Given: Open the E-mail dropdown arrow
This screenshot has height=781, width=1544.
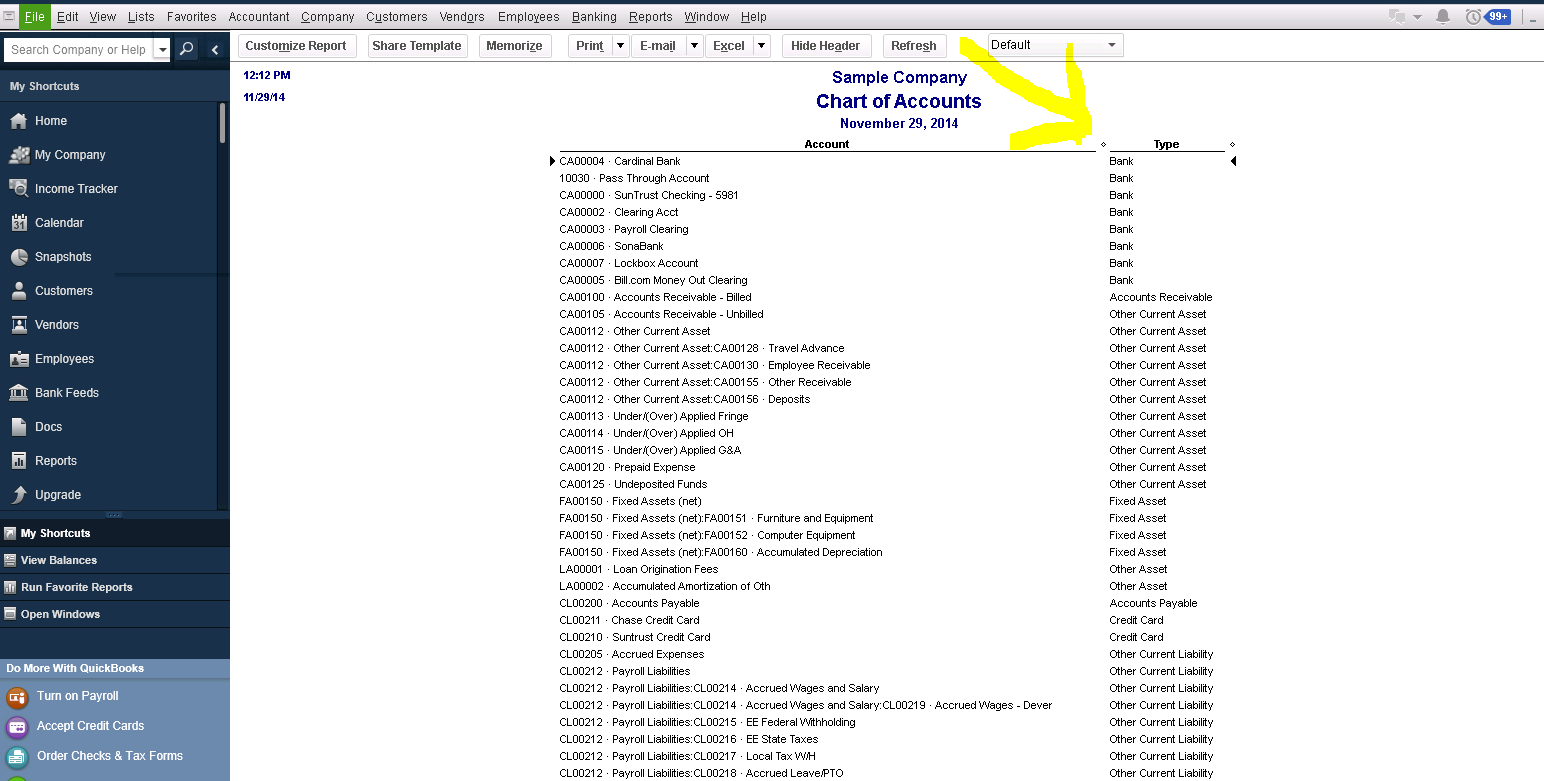Looking at the screenshot, I should click(x=694, y=46).
